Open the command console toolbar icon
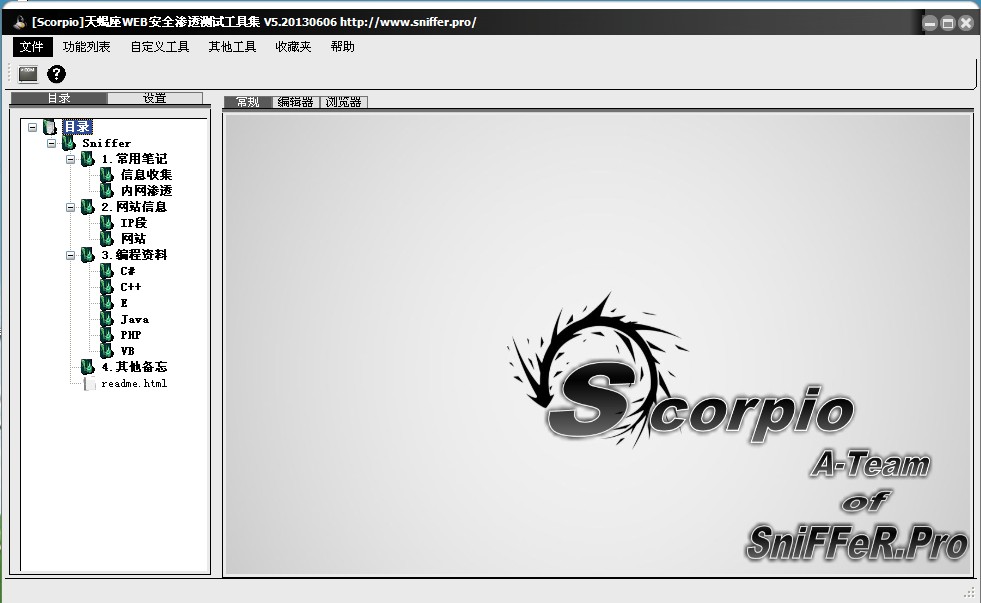 click(28, 74)
